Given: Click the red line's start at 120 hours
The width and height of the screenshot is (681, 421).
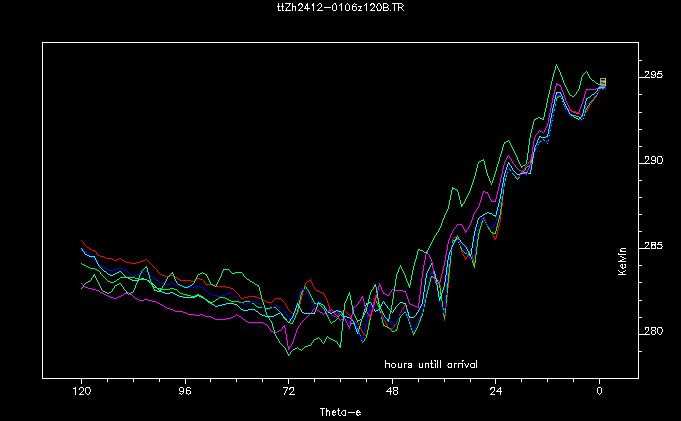Looking at the screenshot, I should point(82,241).
